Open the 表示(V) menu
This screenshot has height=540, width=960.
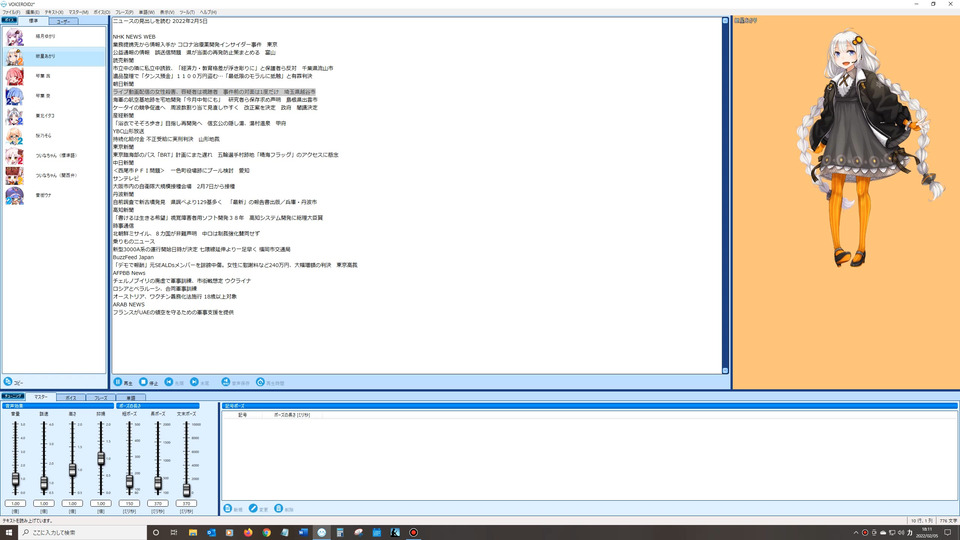[x=167, y=12]
